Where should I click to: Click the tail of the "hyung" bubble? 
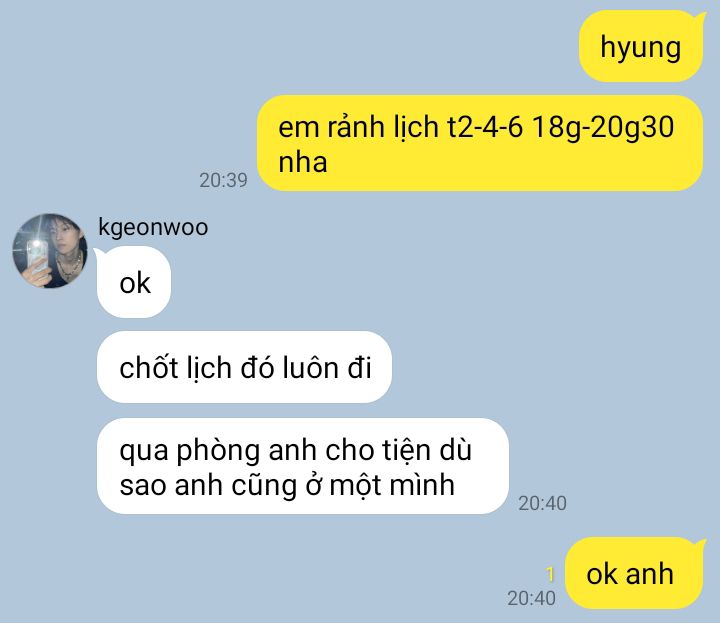[699, 18]
